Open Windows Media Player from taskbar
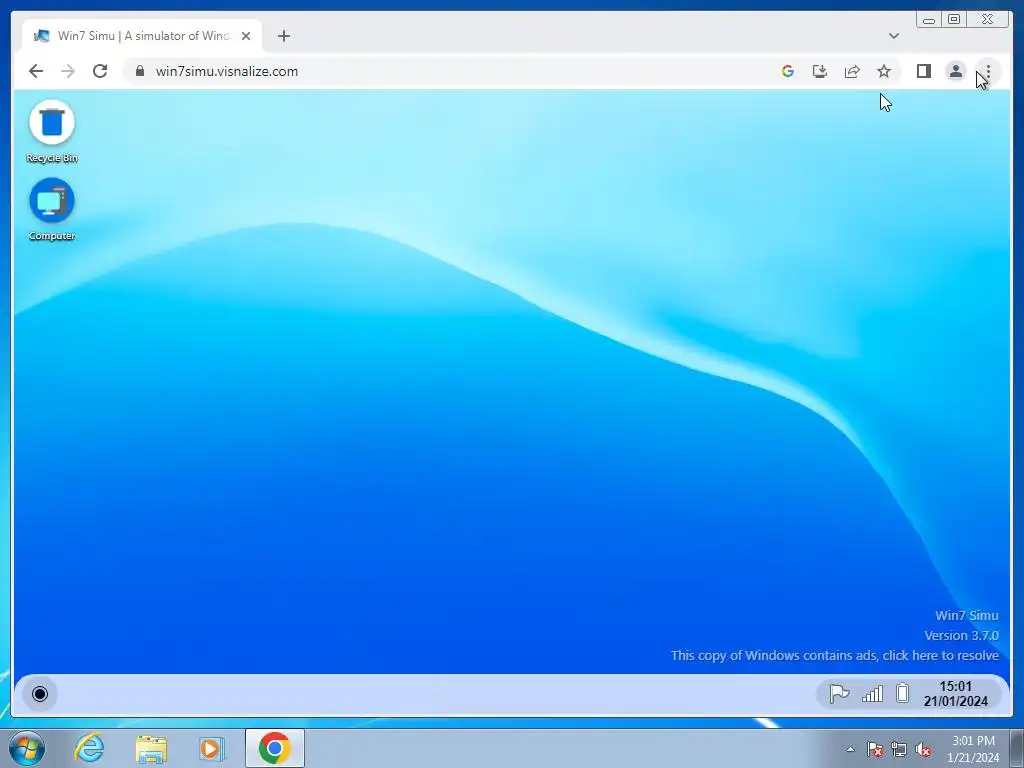Image resolution: width=1024 pixels, height=768 pixels. pyautogui.click(x=212, y=748)
